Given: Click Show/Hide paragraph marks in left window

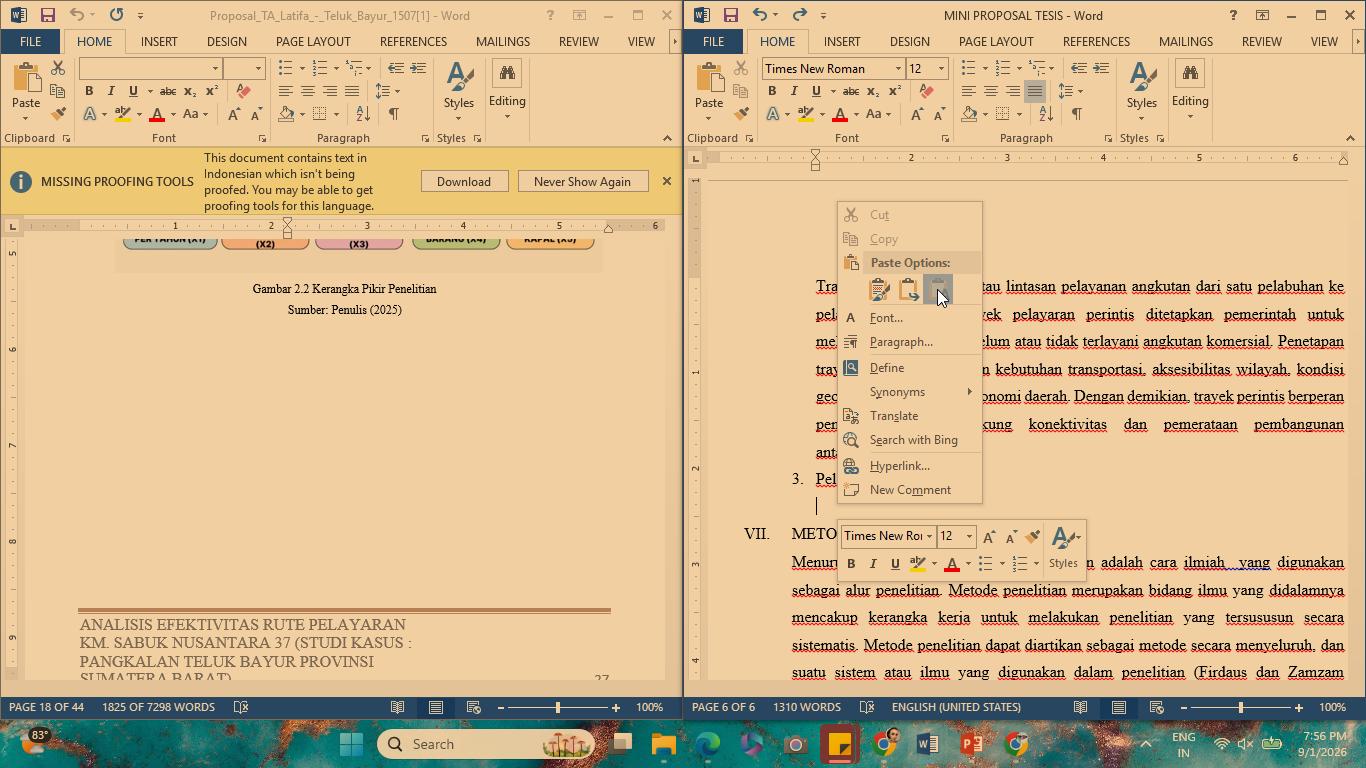Looking at the screenshot, I should pyautogui.click(x=394, y=114).
